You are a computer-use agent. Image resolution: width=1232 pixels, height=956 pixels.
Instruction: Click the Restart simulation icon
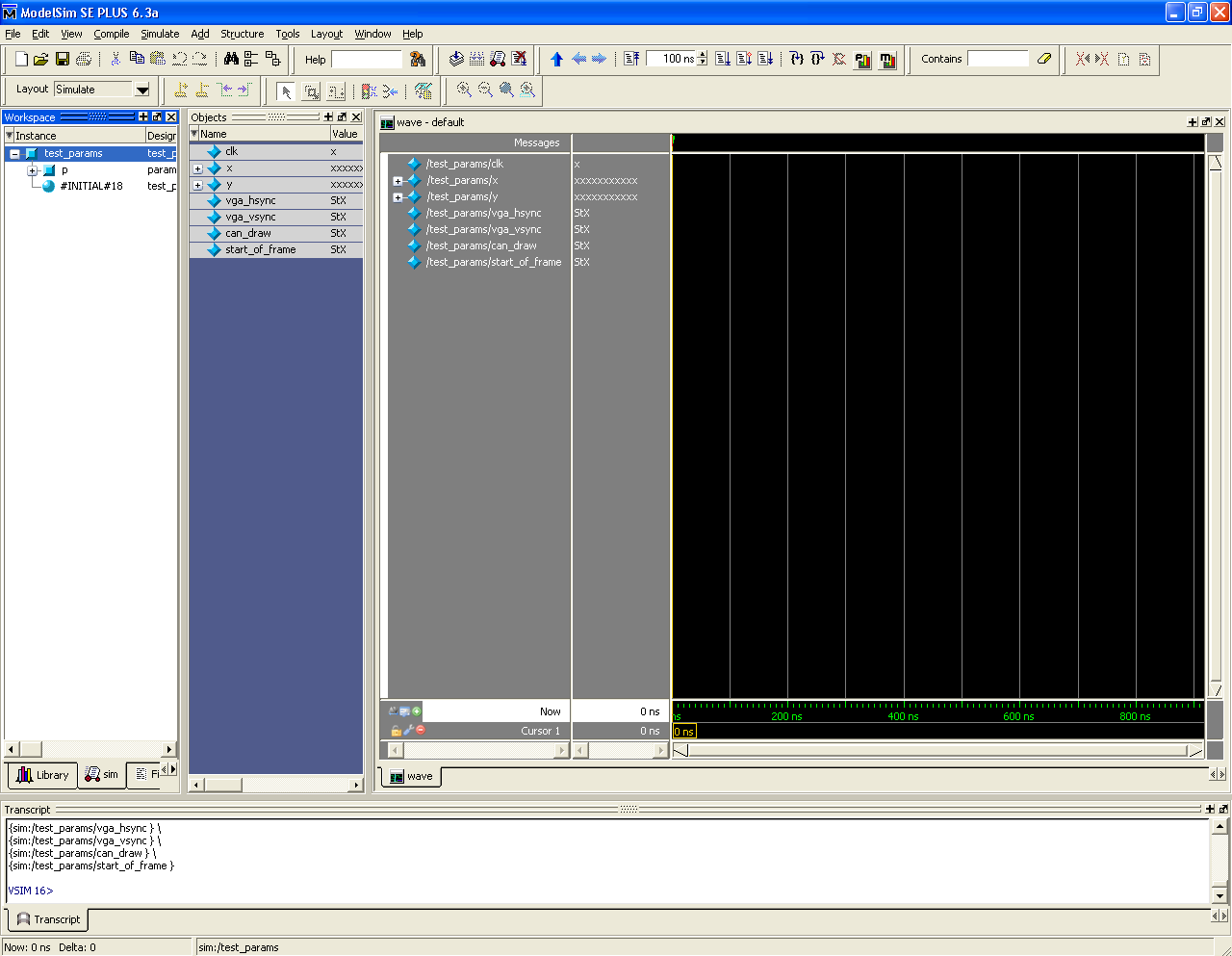coord(631,60)
